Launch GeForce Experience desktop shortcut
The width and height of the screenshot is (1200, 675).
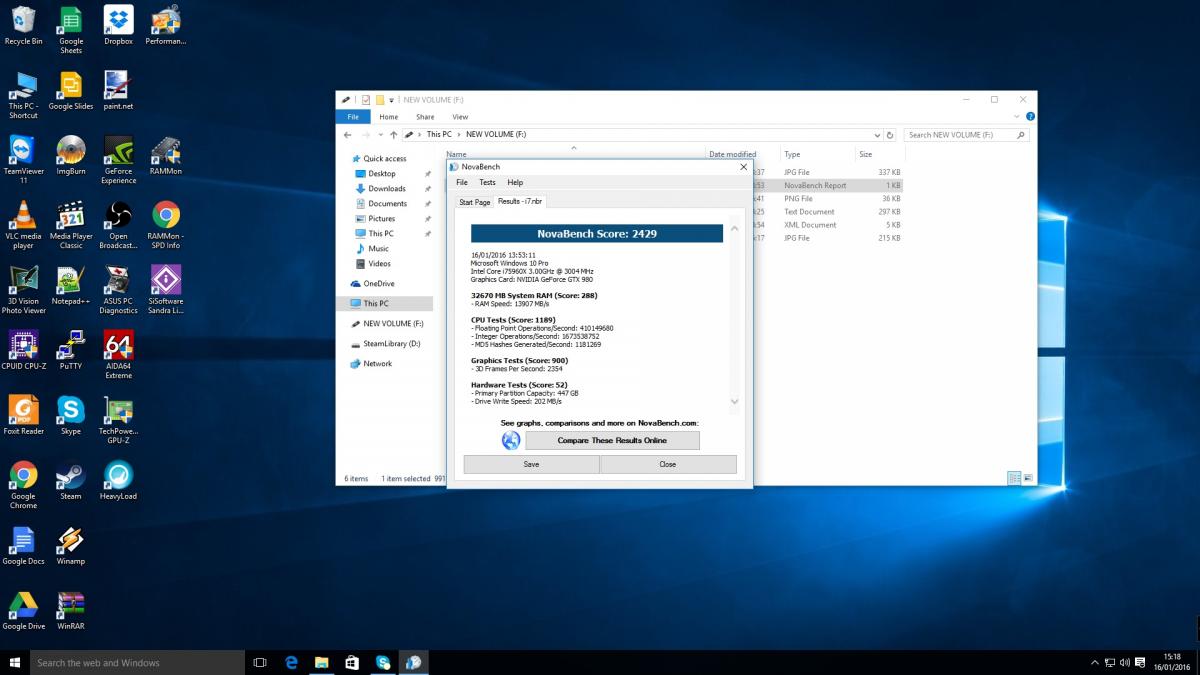tap(118, 161)
